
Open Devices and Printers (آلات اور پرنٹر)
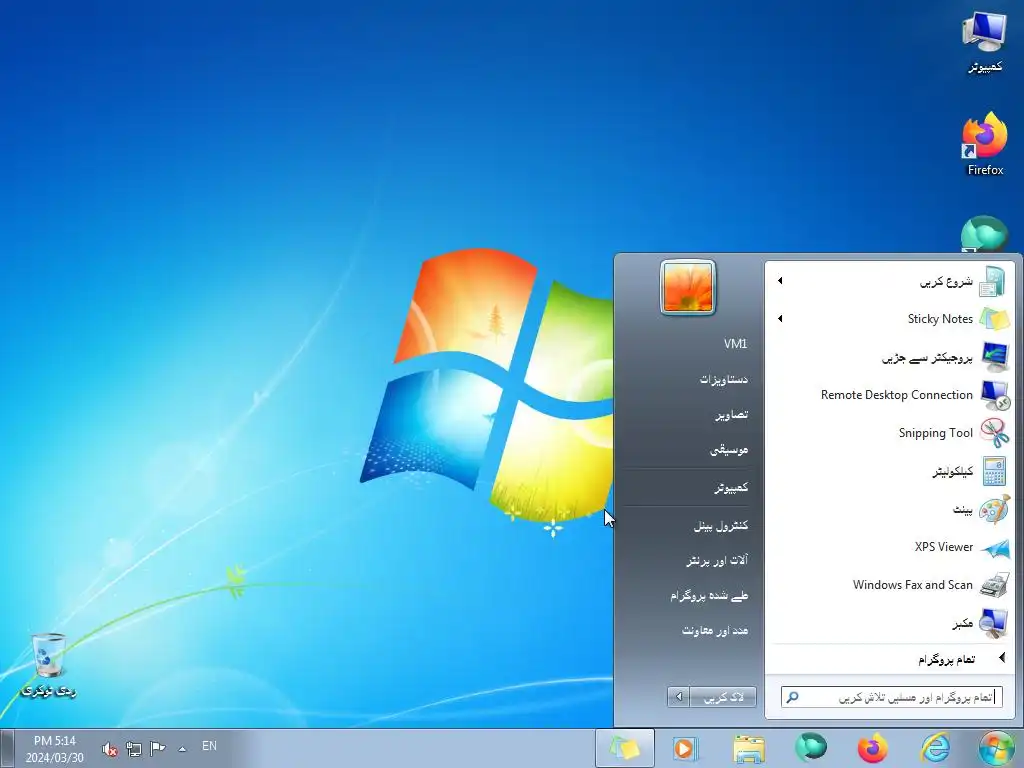(716, 560)
